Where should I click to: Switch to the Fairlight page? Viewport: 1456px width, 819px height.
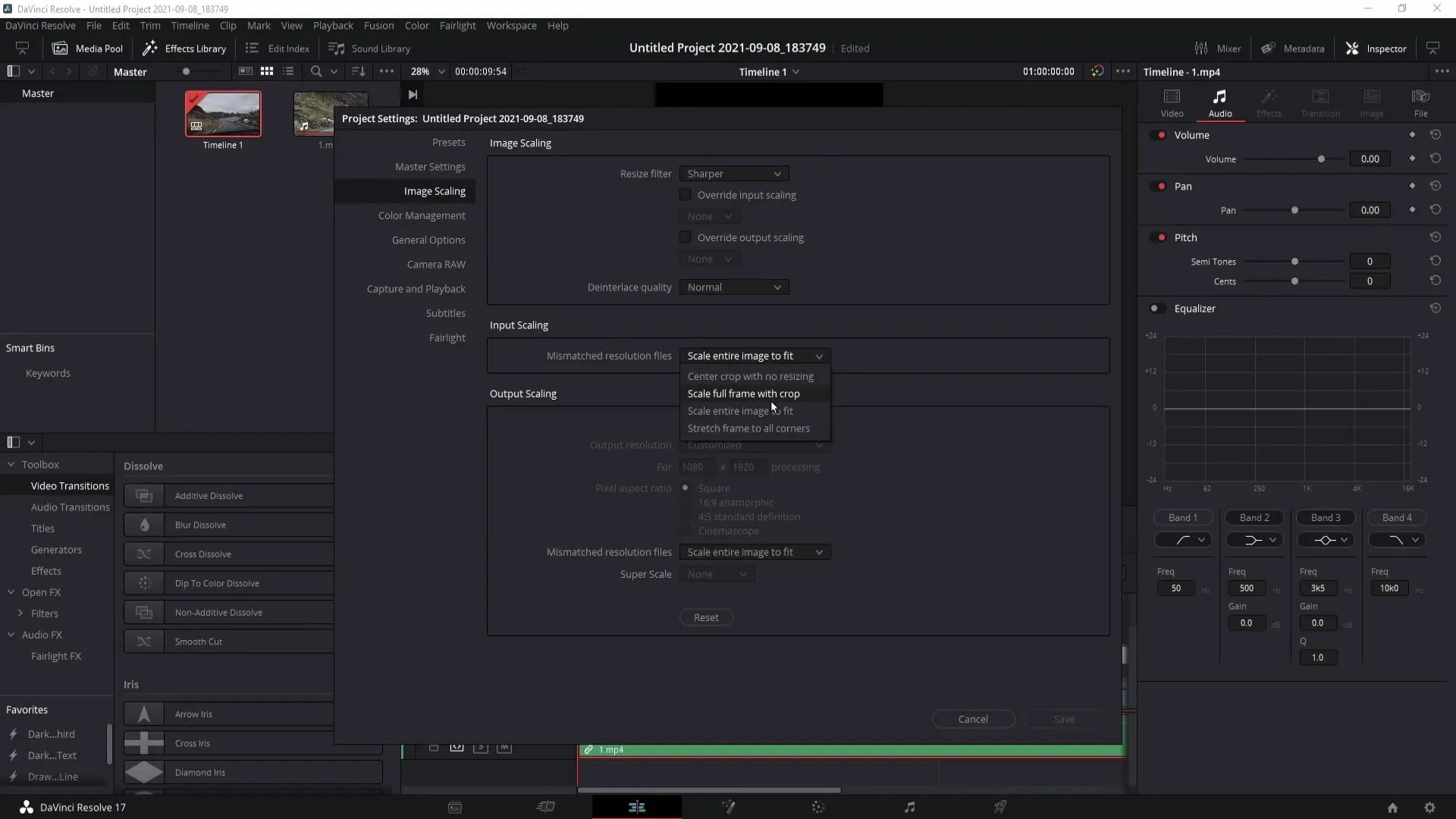click(910, 807)
